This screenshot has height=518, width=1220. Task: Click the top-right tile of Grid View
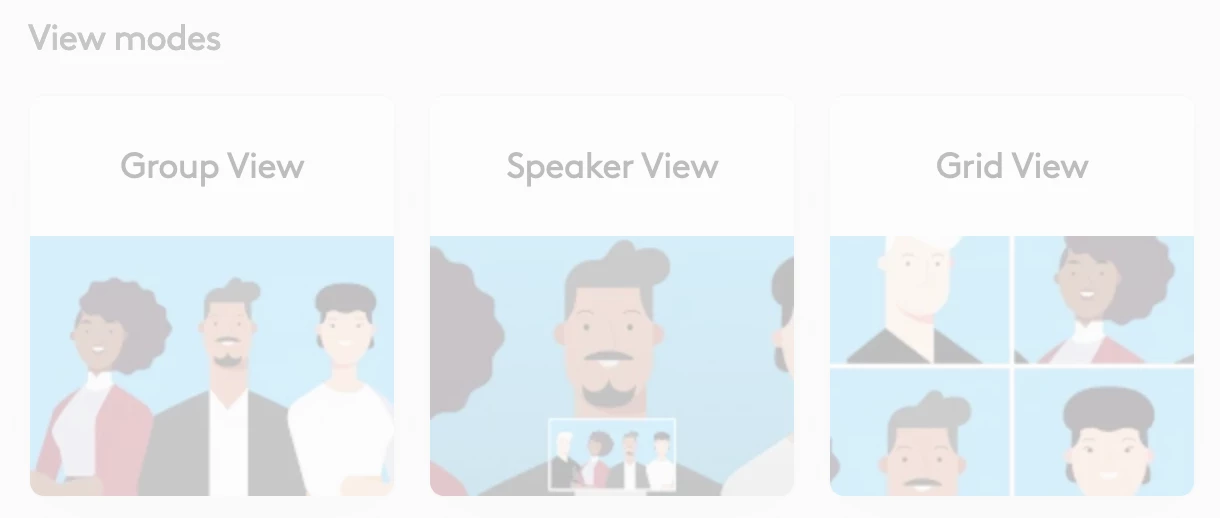[x=1104, y=299]
